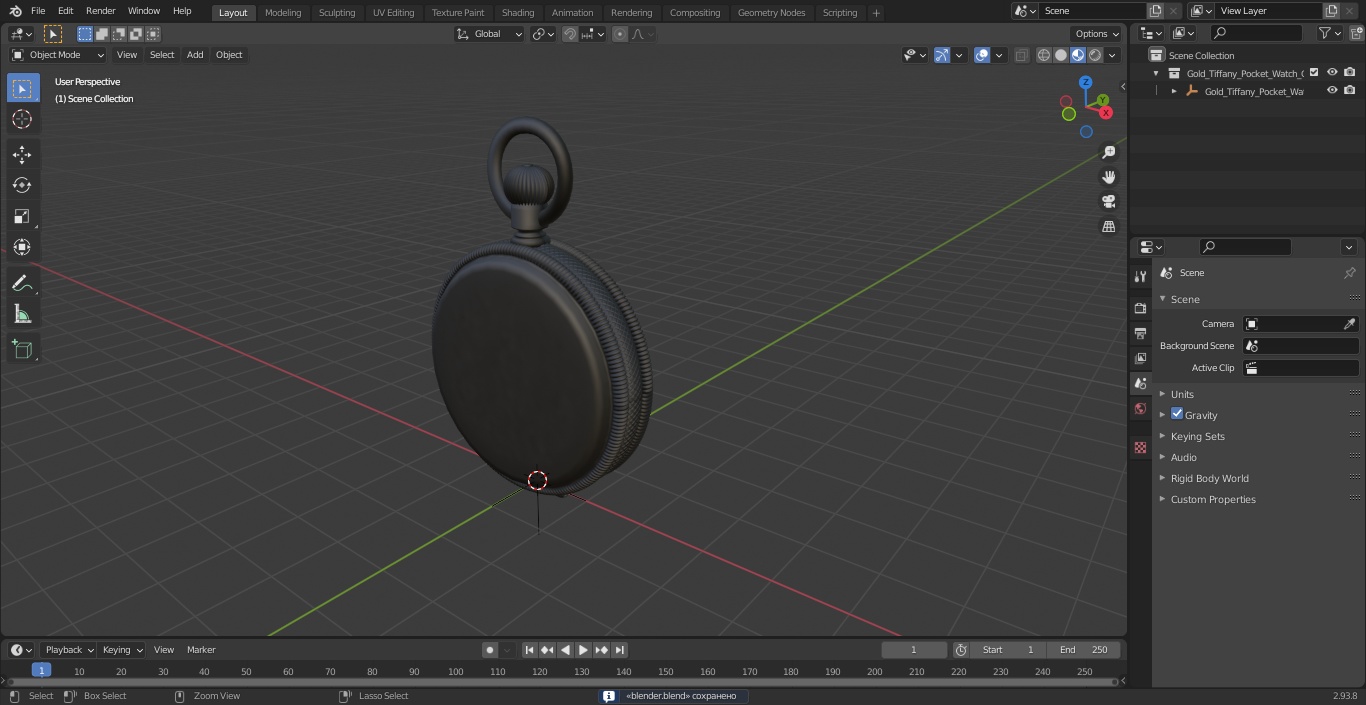Activate the Move tool
Viewport: 1366px width, 705px height.
(22, 155)
